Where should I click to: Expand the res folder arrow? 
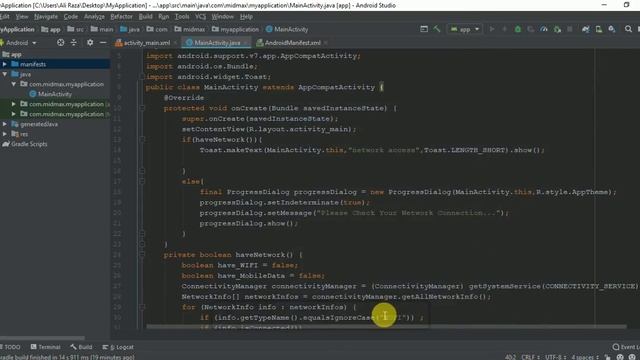click(4, 134)
